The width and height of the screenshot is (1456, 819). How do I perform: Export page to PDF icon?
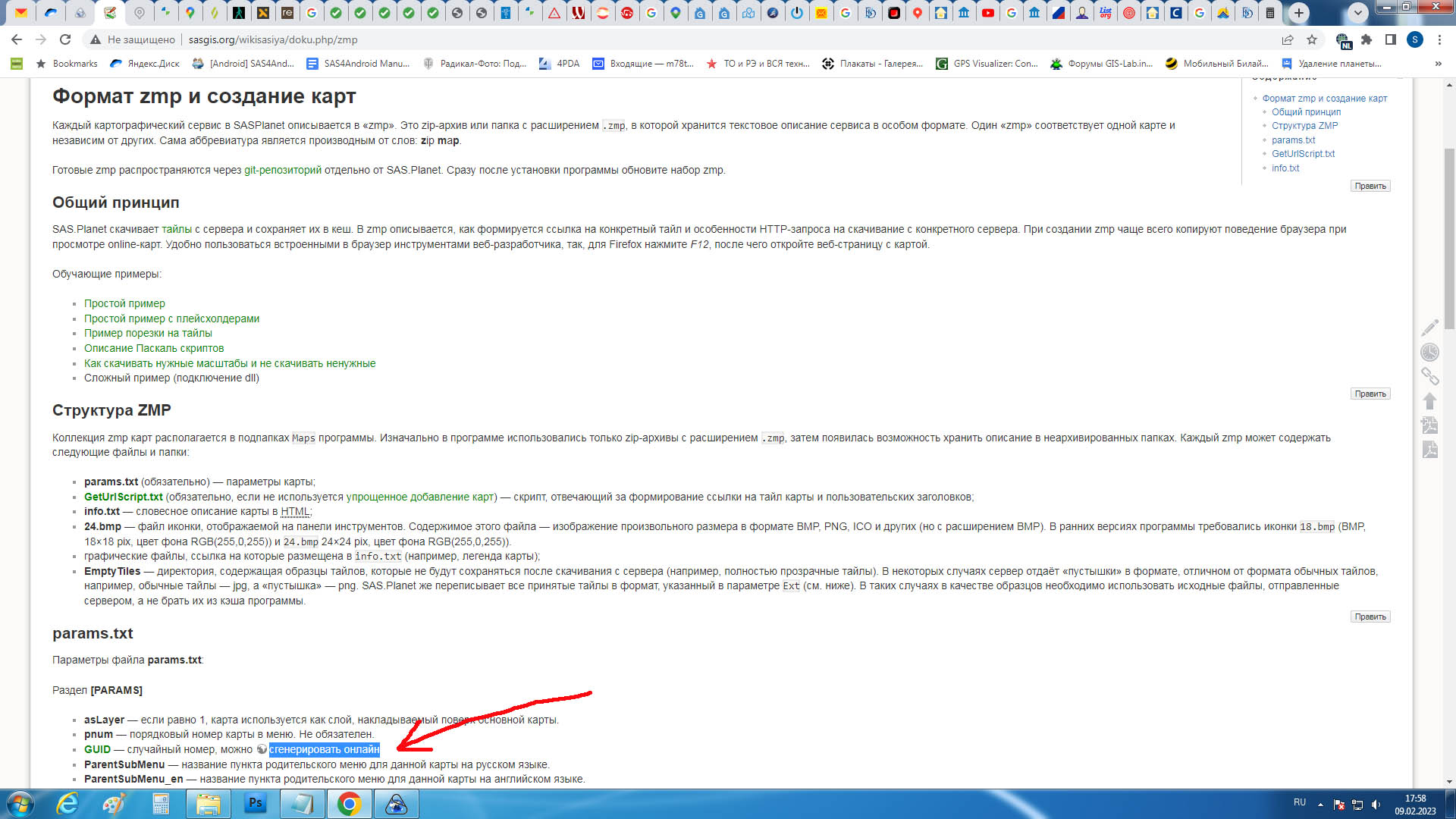tap(1429, 450)
